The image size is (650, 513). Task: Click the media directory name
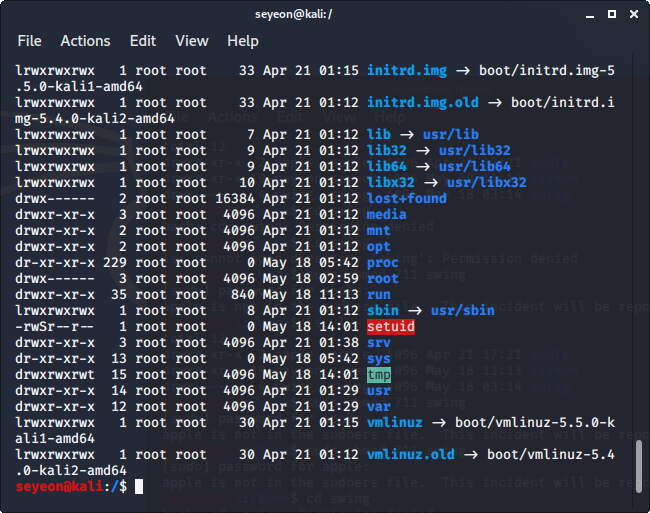(x=386, y=215)
